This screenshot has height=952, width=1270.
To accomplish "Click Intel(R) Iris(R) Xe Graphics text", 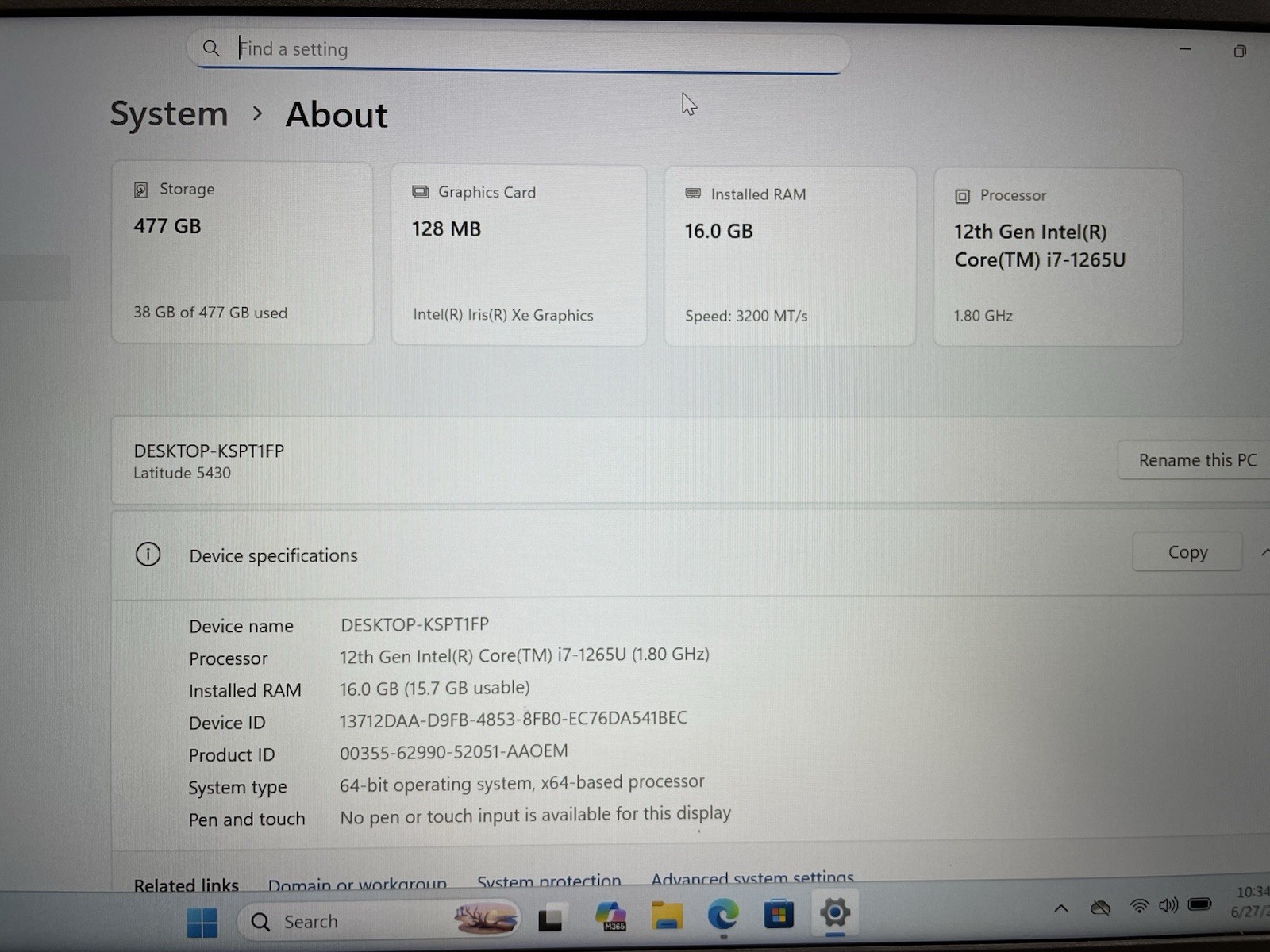I will [502, 315].
